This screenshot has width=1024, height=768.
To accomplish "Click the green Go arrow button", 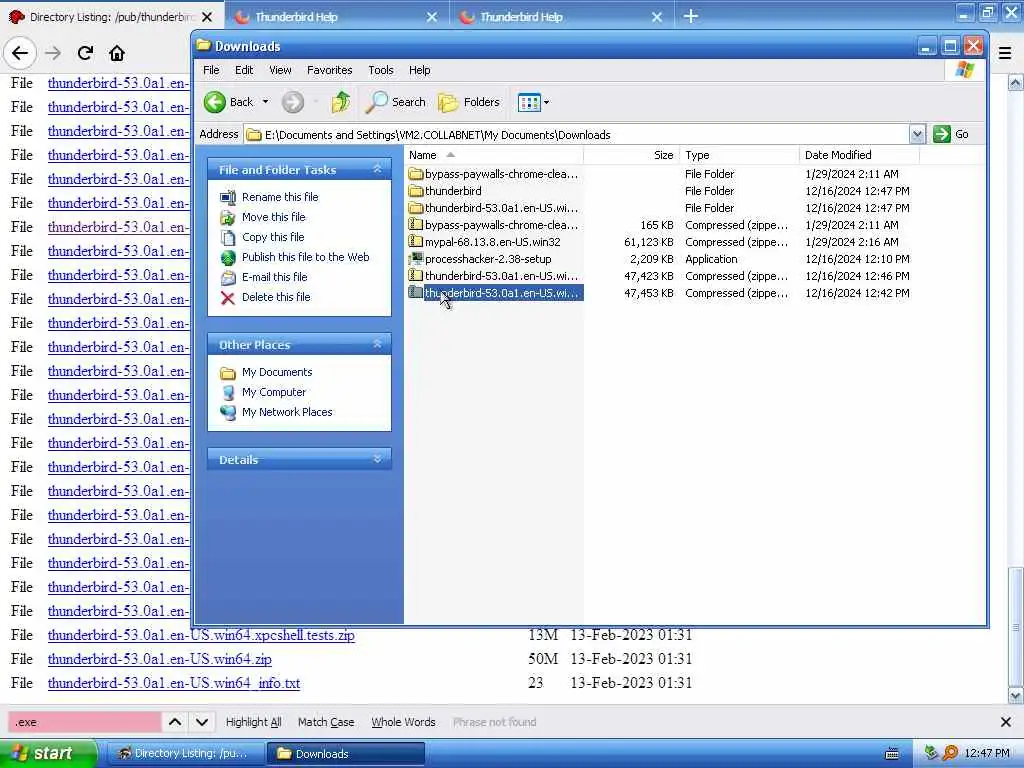I will point(942,134).
